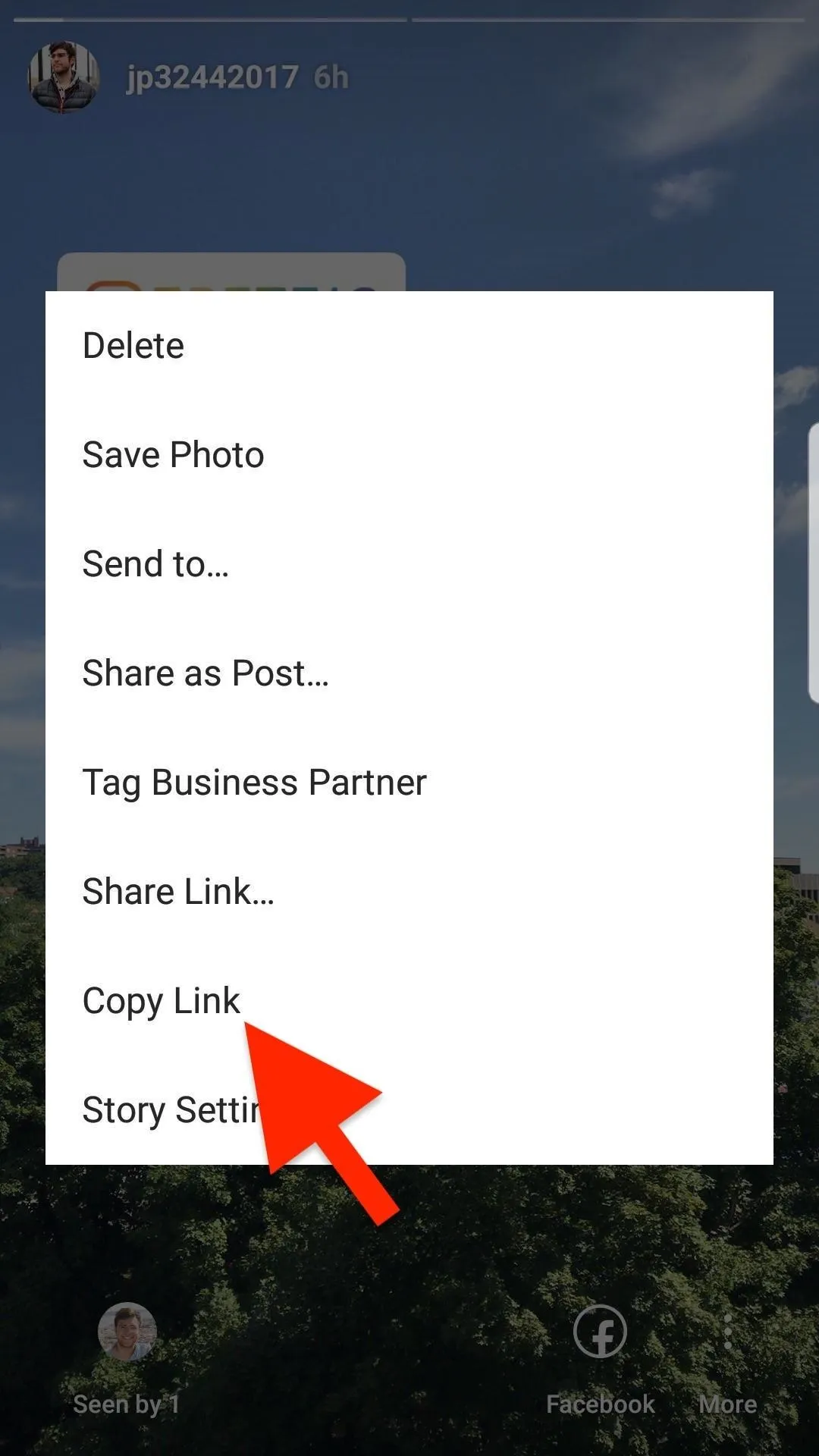Jump to first story progress segment

coord(210,20)
